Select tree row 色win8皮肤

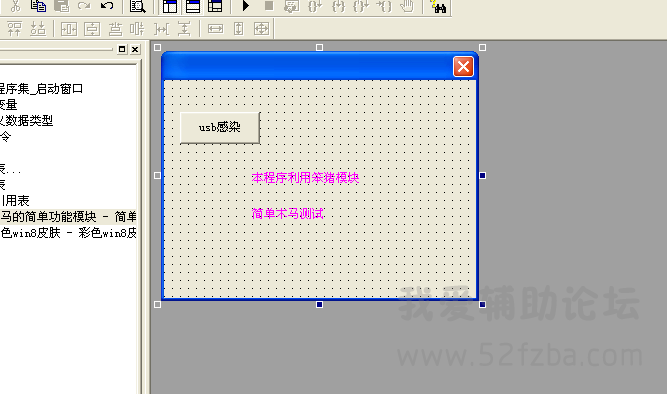(68, 233)
